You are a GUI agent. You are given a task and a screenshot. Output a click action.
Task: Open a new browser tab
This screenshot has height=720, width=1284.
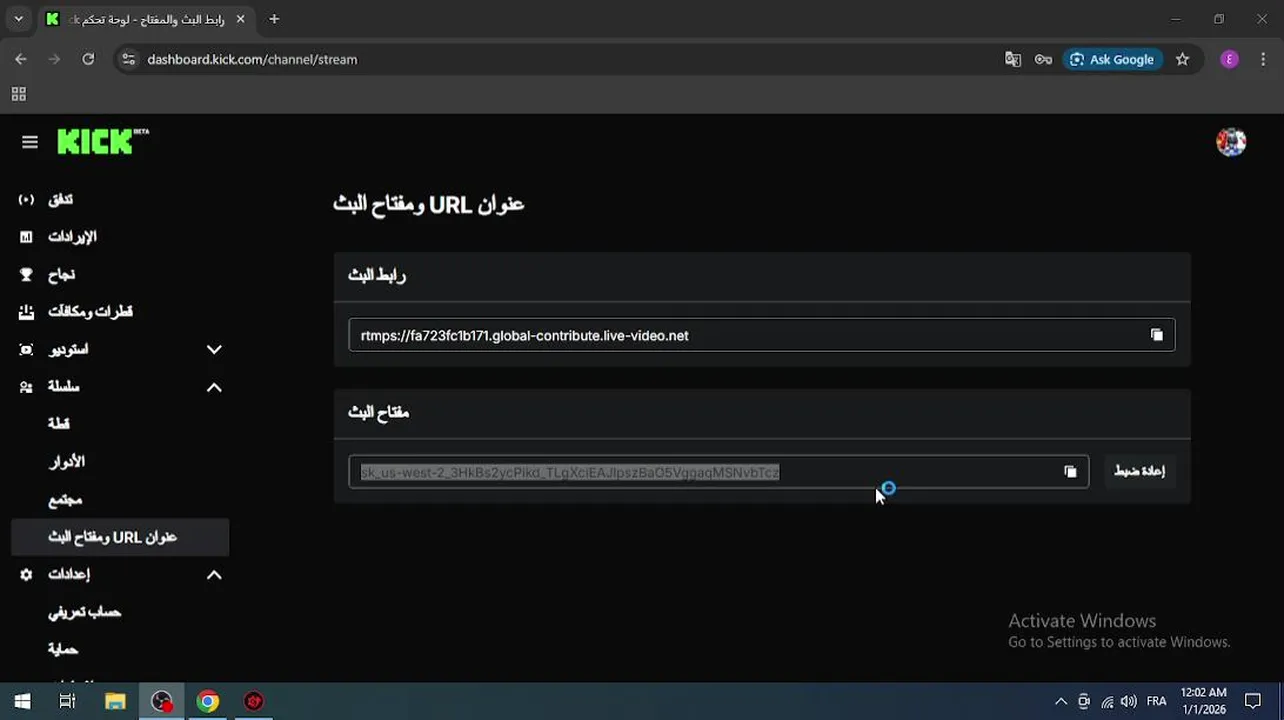[x=274, y=19]
